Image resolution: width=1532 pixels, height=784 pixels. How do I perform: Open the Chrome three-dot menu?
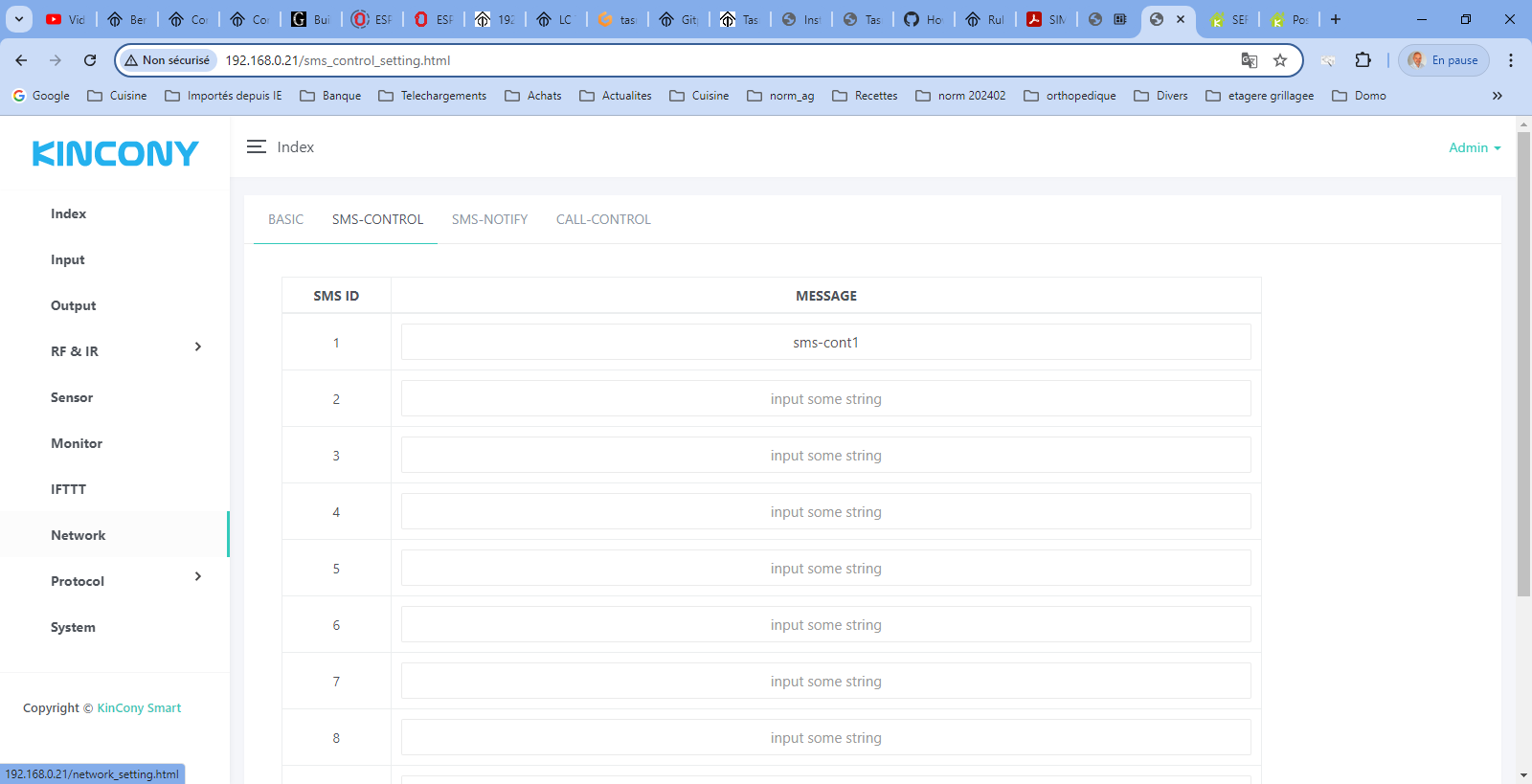[1510, 60]
